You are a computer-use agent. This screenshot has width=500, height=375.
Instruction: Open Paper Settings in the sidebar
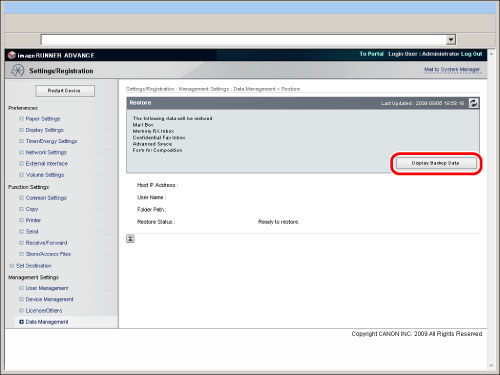click(43, 119)
